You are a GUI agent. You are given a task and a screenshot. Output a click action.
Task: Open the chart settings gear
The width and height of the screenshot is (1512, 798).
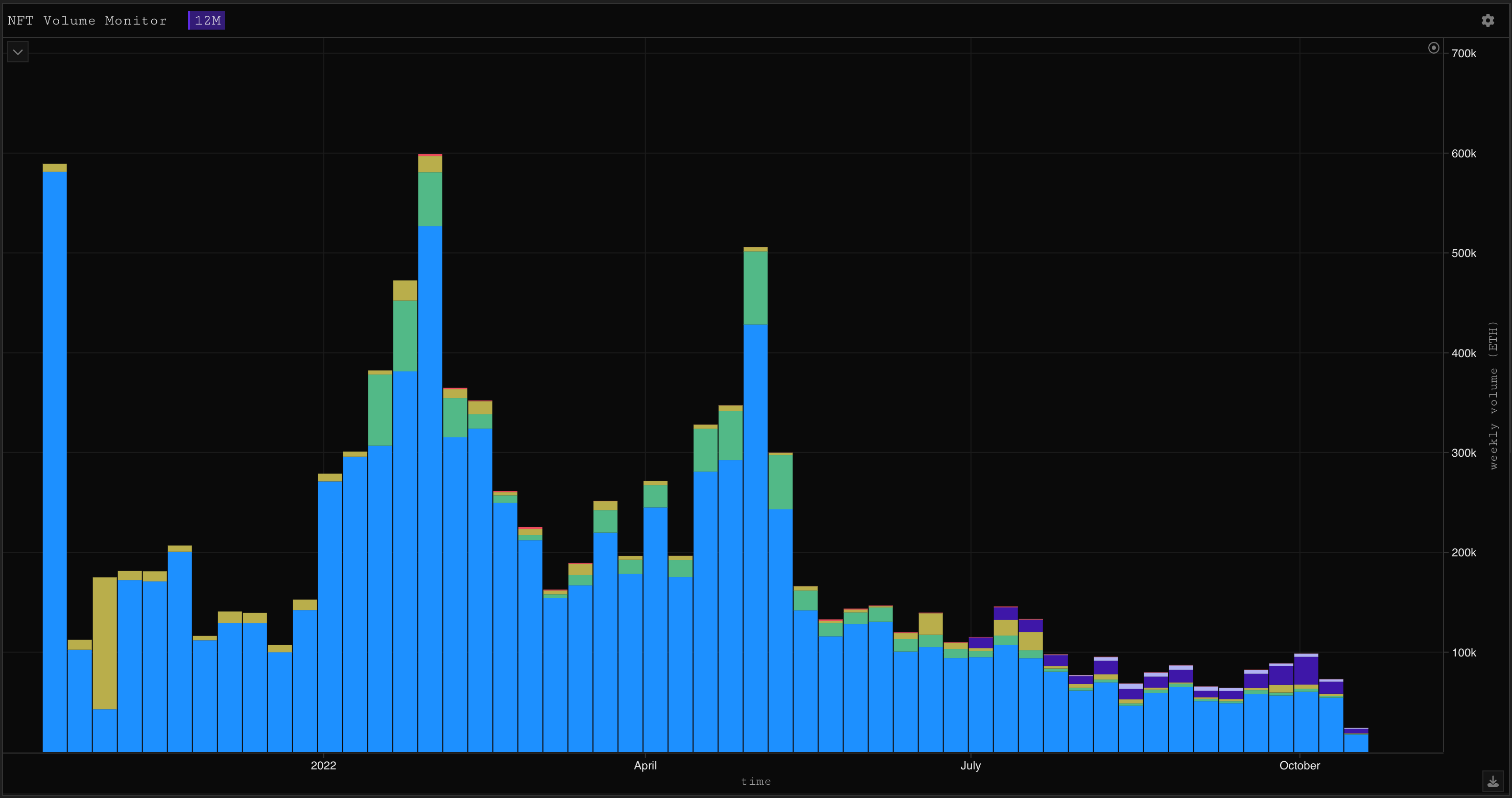coord(1487,20)
